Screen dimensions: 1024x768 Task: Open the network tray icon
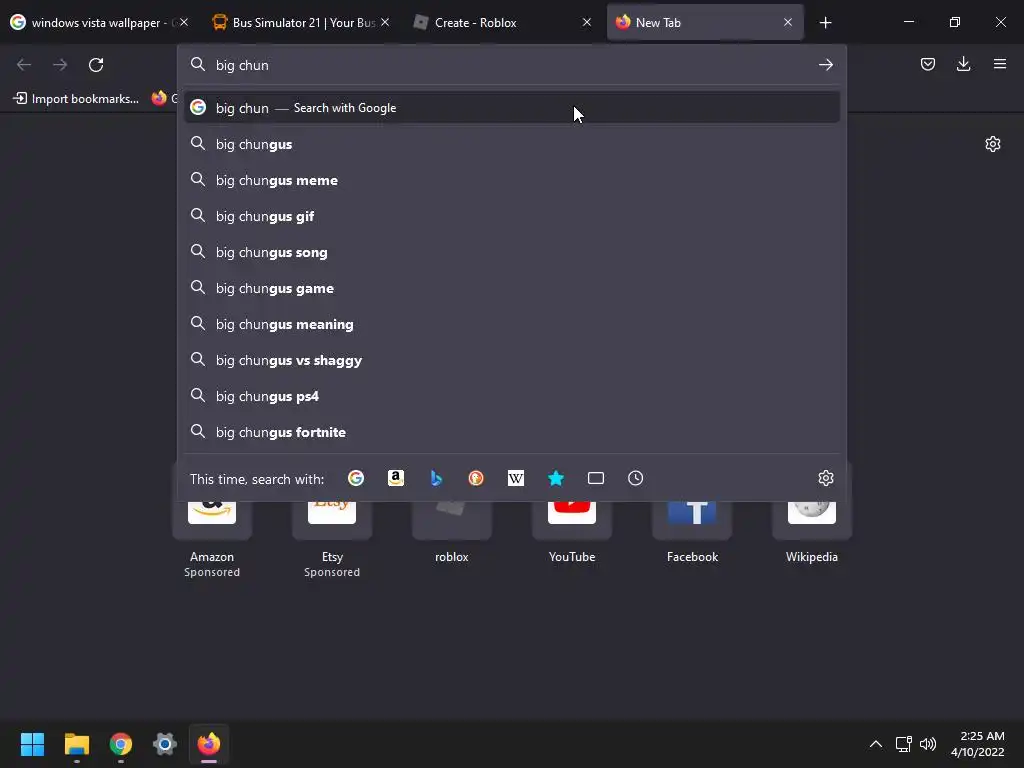pyautogui.click(x=903, y=744)
